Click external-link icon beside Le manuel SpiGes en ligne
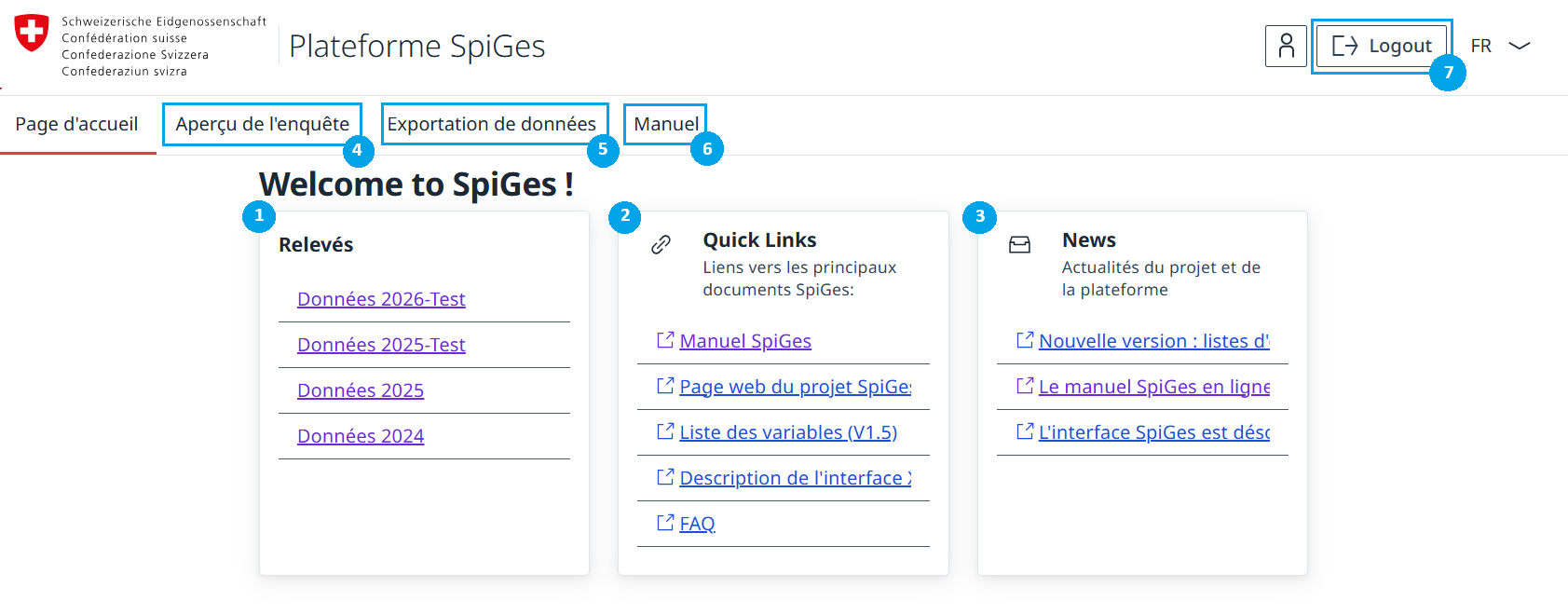 [1025, 386]
